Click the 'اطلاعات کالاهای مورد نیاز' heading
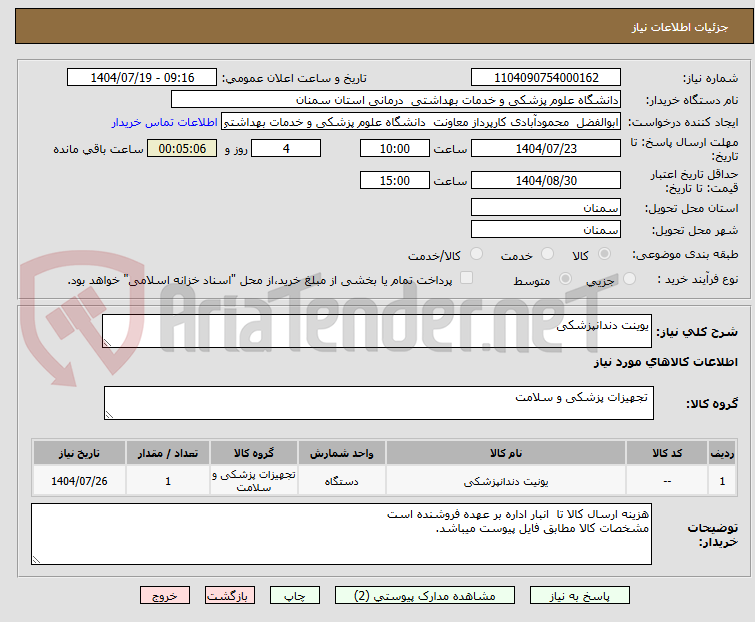 [666, 362]
